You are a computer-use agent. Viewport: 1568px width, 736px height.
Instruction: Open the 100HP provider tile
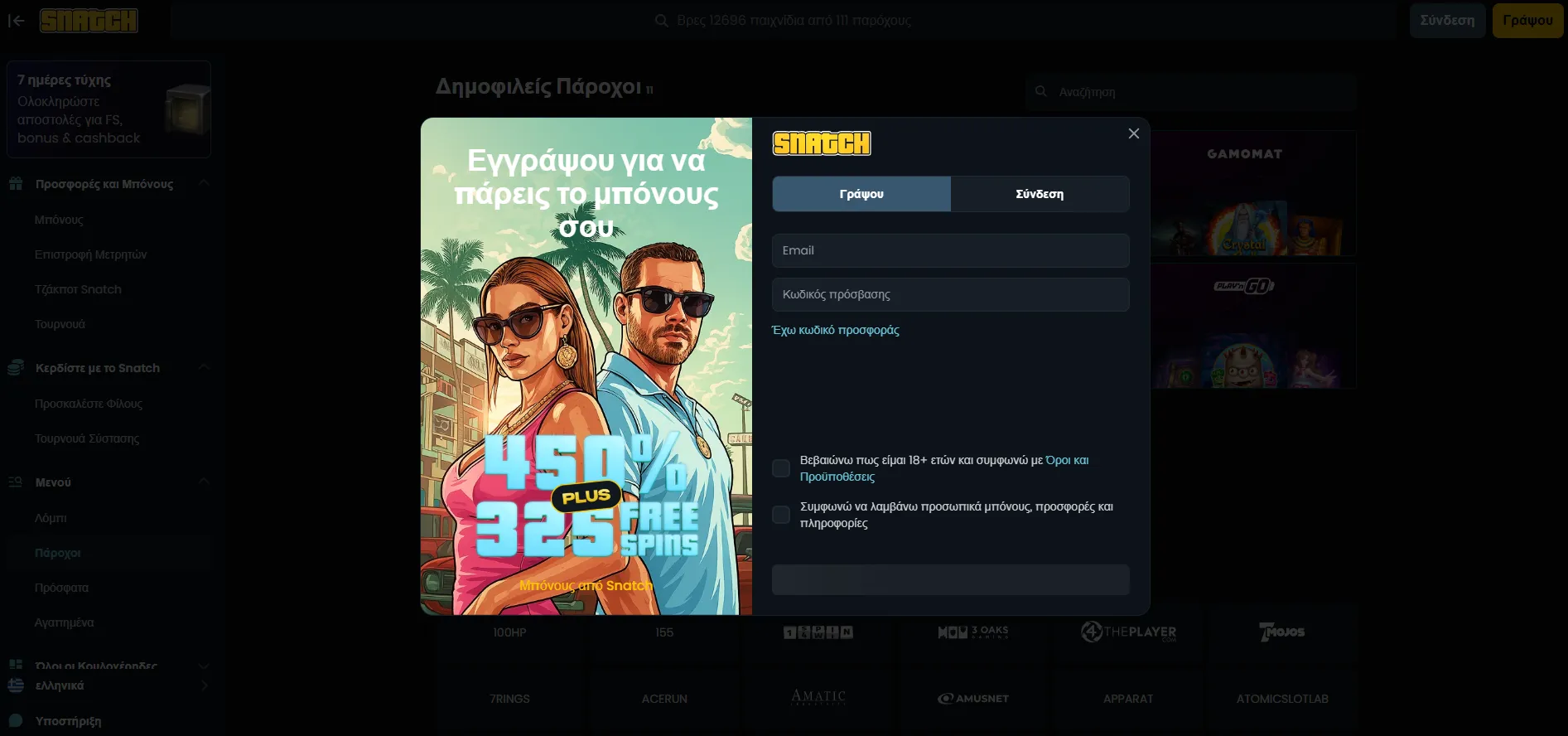(509, 632)
